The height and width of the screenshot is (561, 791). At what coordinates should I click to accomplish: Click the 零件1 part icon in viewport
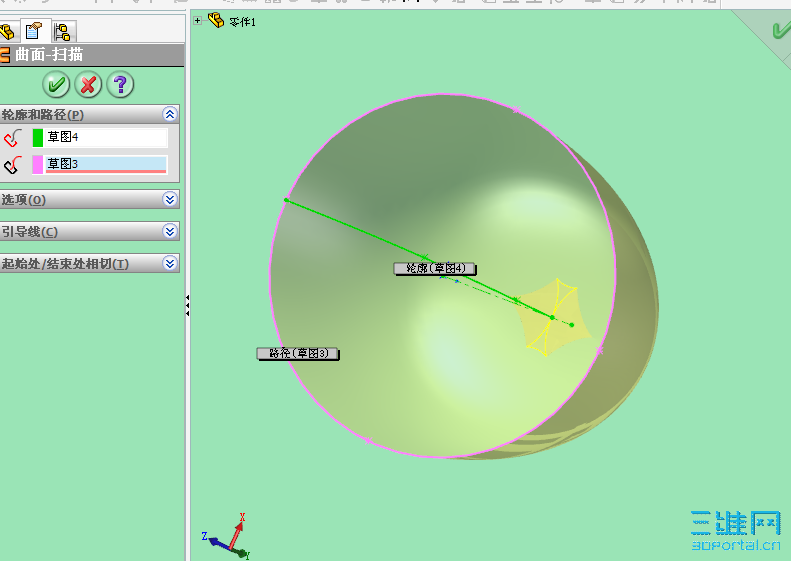pos(216,20)
